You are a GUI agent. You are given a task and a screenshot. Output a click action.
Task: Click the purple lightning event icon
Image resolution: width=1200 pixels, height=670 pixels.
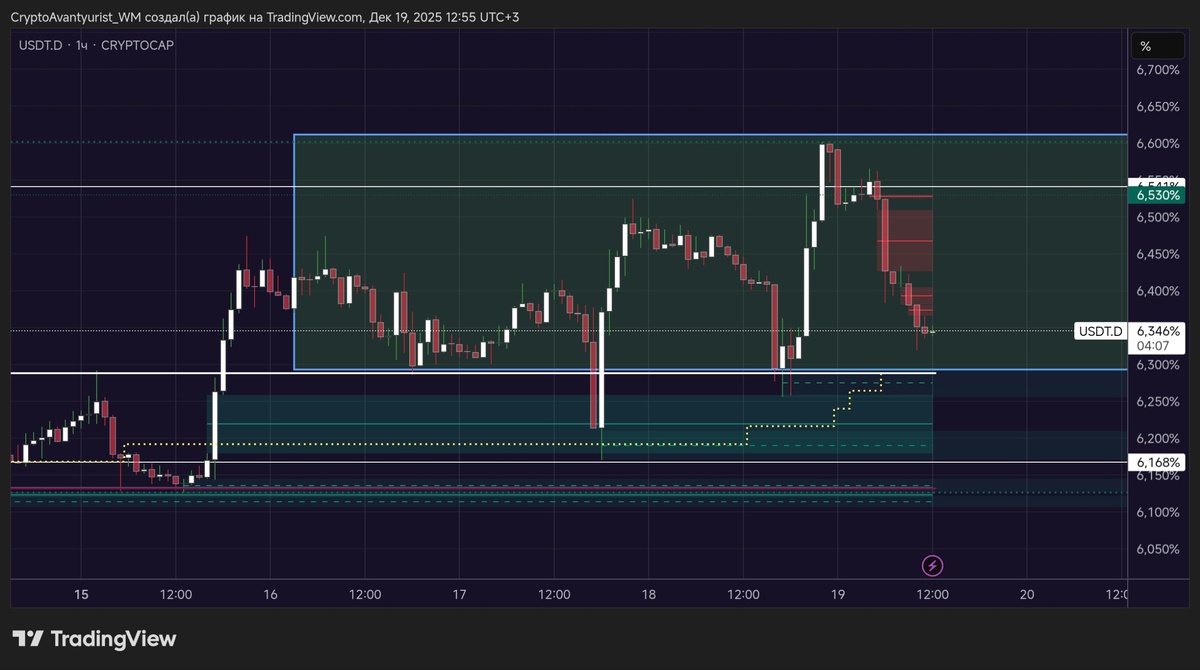[x=932, y=566]
